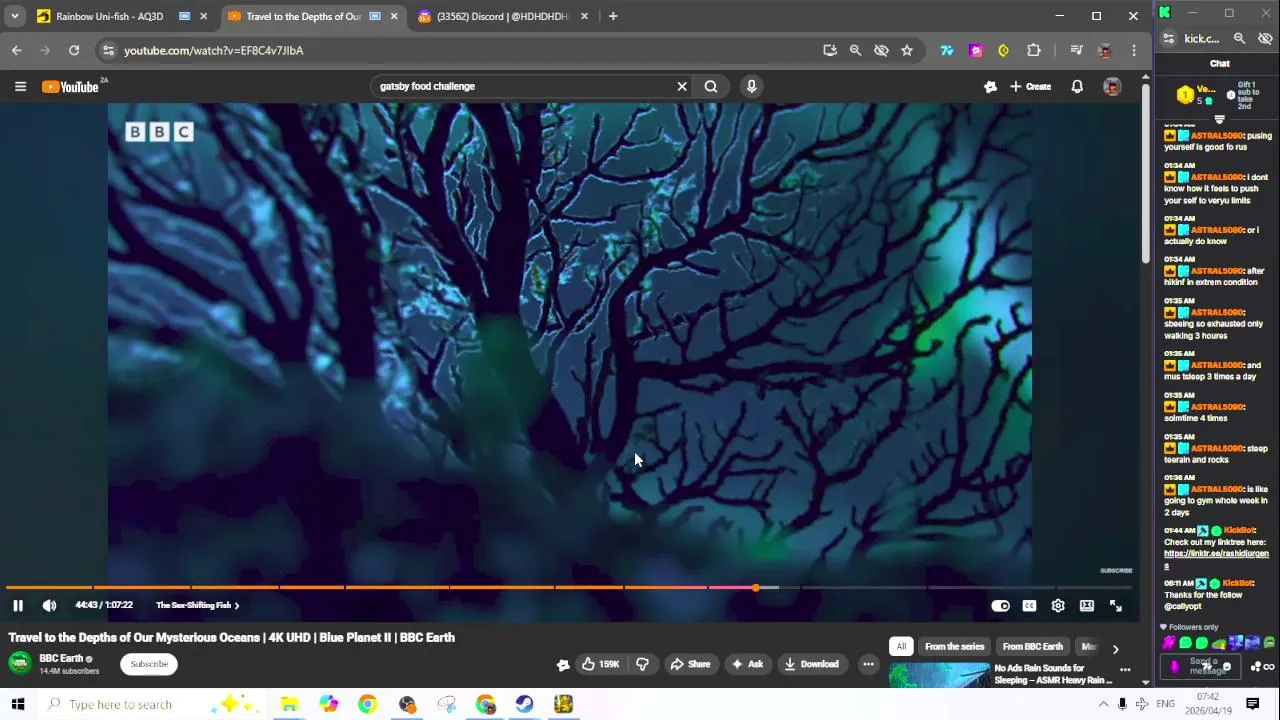Download the video
This screenshot has width=1280, height=720.
click(812, 664)
